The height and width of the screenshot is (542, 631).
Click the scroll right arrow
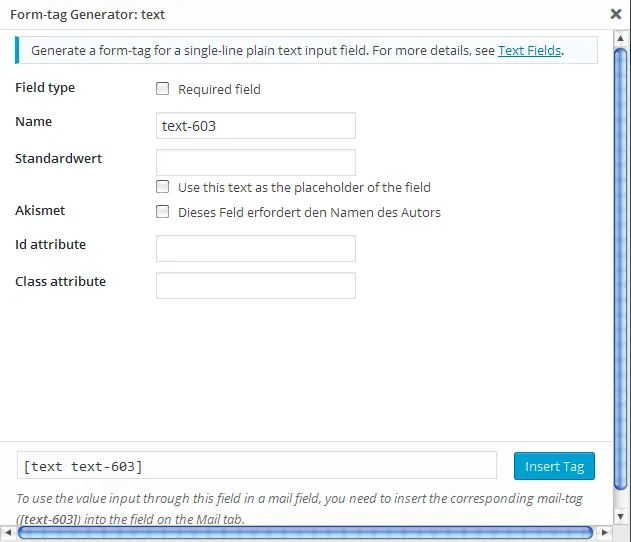604,532
